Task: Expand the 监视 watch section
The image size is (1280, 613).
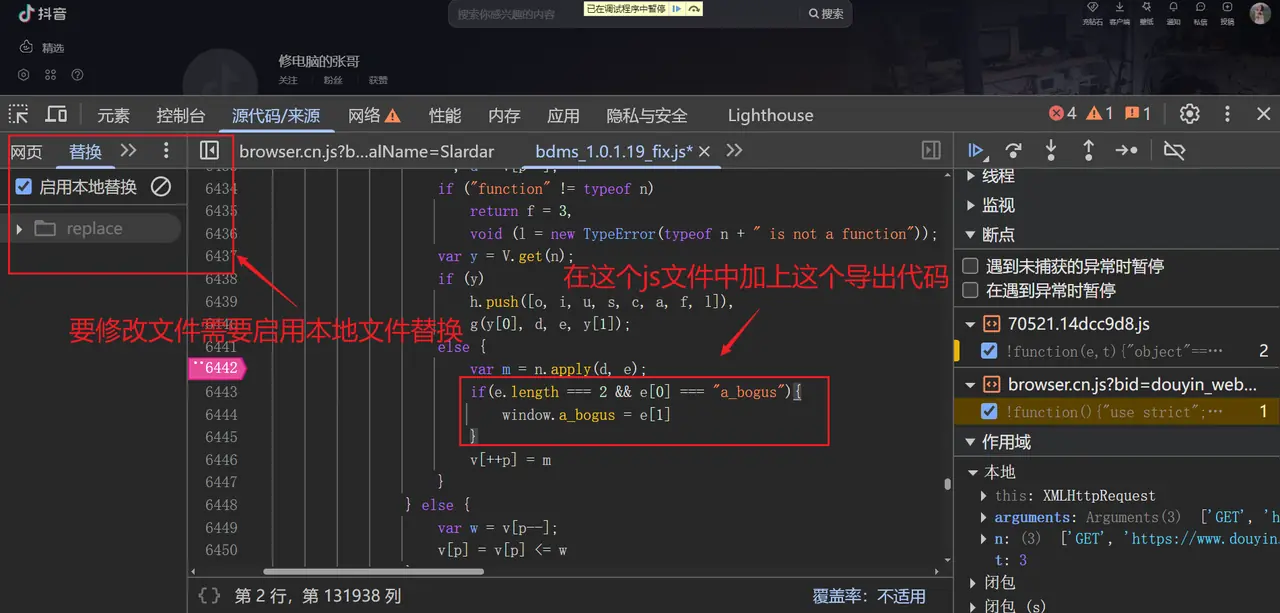Action: [969, 205]
